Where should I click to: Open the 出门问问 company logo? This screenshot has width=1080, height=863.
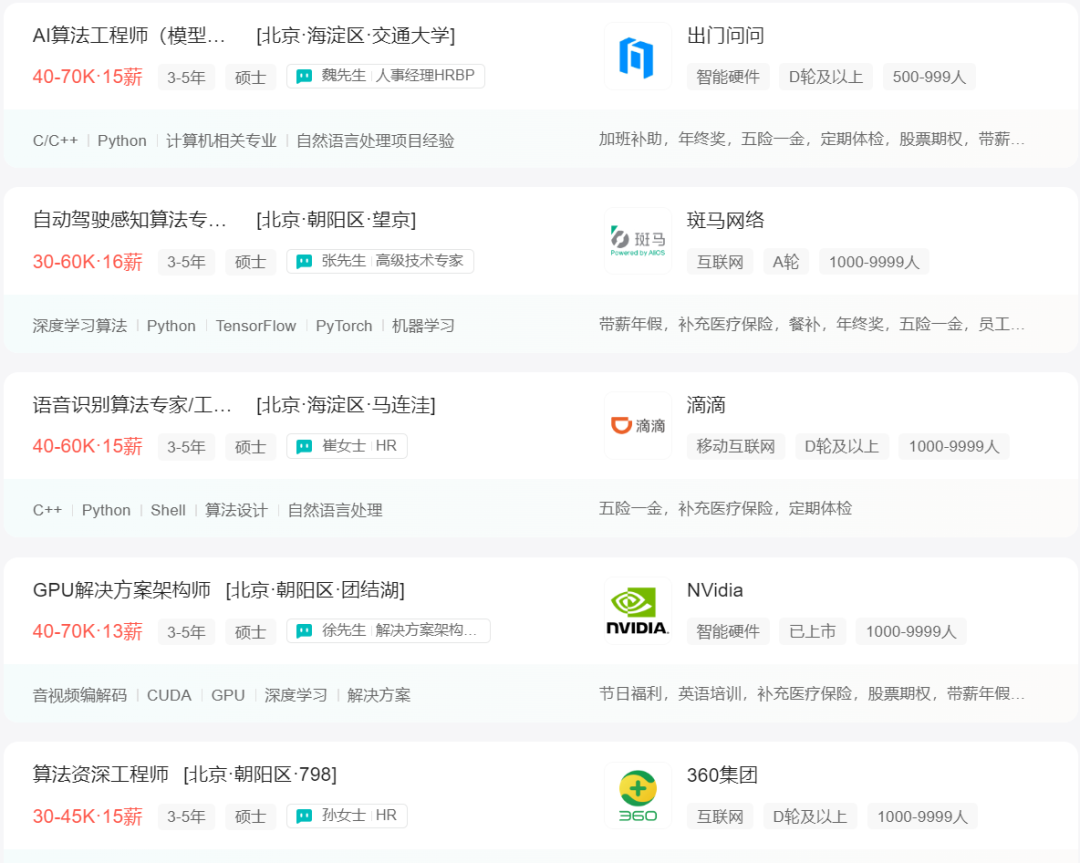pyautogui.click(x=638, y=56)
